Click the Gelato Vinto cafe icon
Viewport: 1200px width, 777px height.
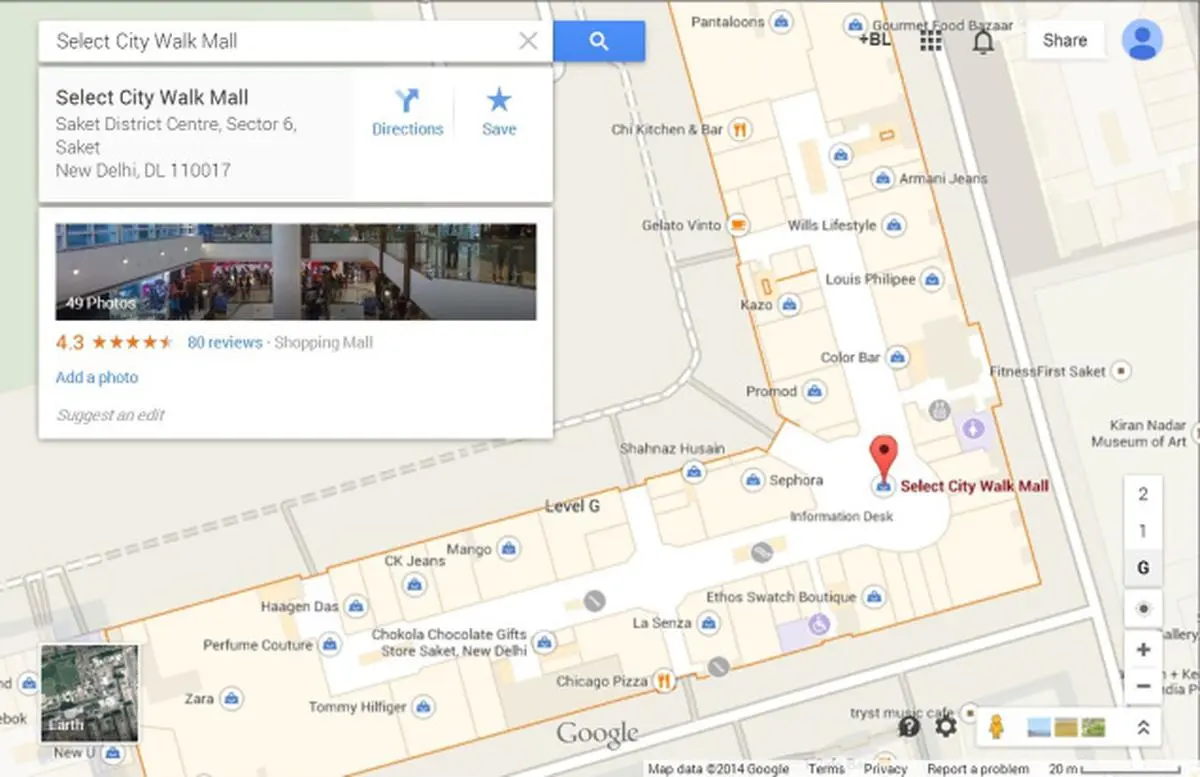(739, 225)
